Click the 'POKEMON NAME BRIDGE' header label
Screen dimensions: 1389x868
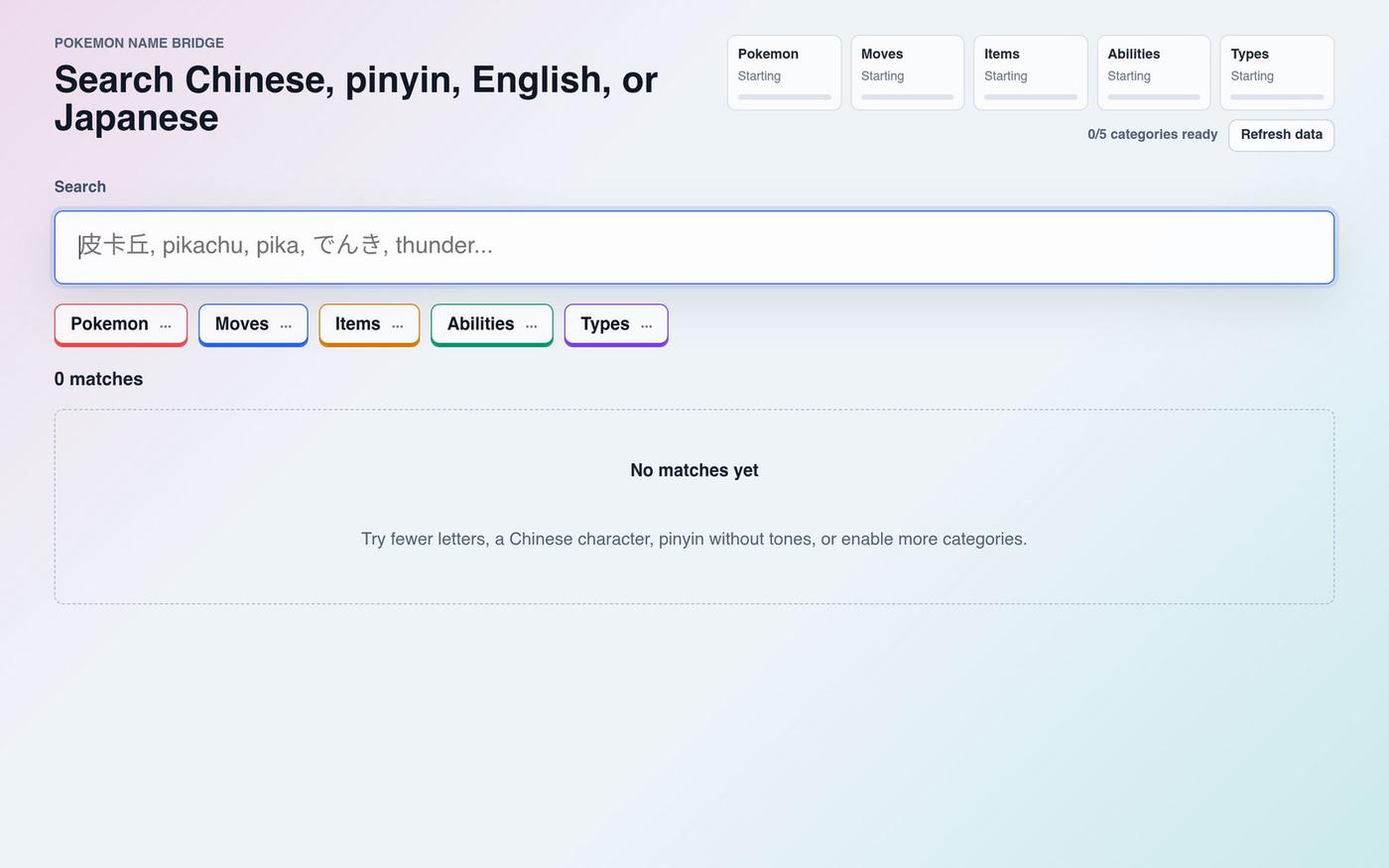point(139,43)
